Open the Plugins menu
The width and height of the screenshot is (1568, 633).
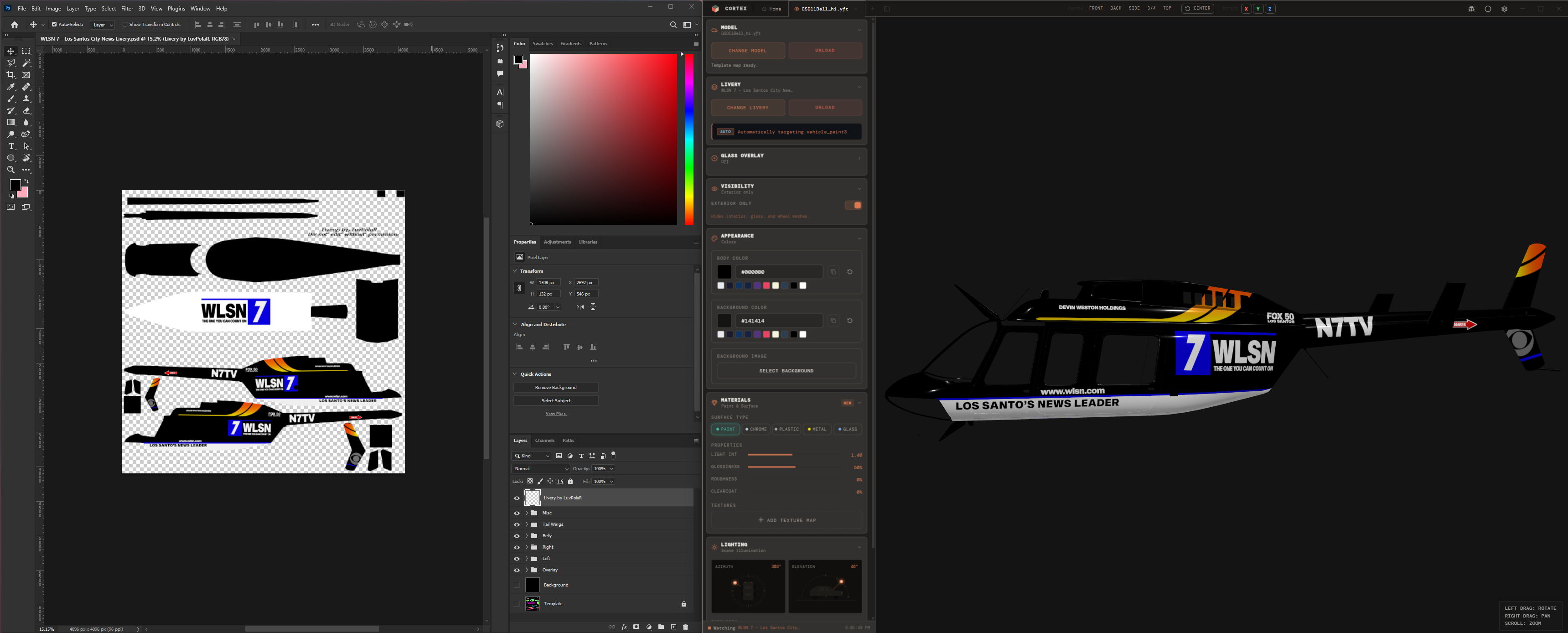[176, 9]
